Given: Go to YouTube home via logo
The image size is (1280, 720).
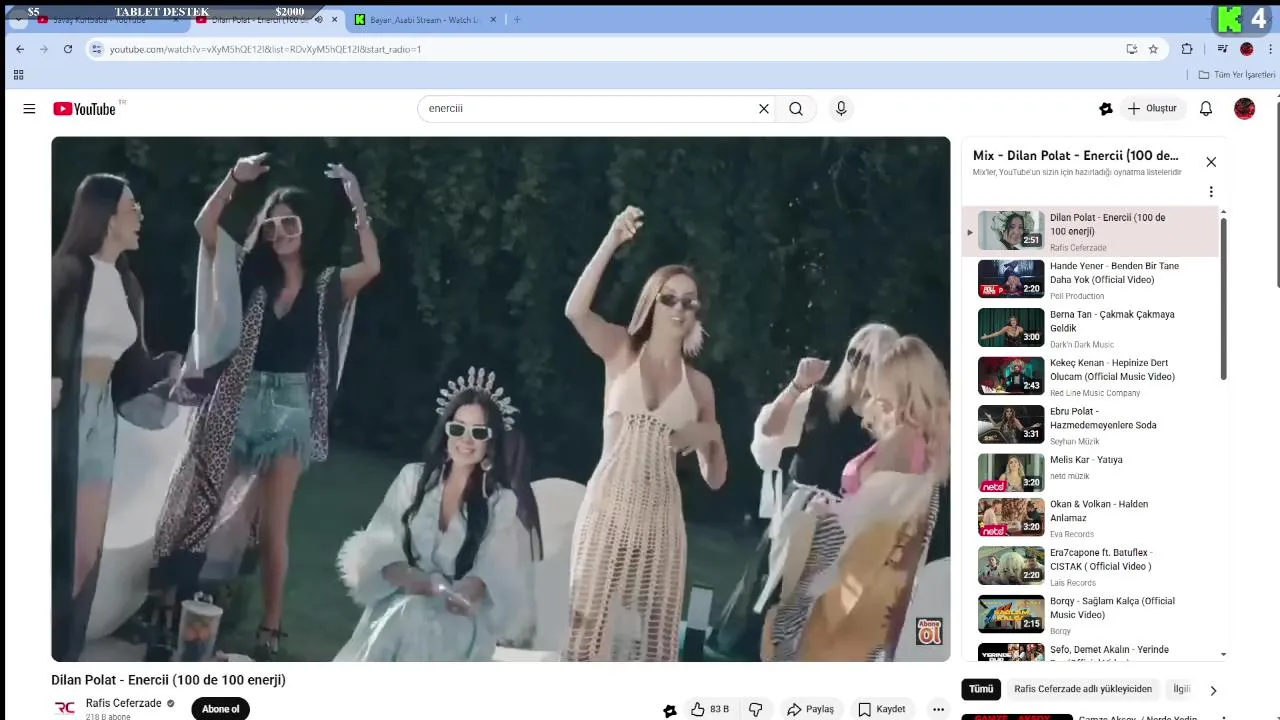Looking at the screenshot, I should coord(84,108).
